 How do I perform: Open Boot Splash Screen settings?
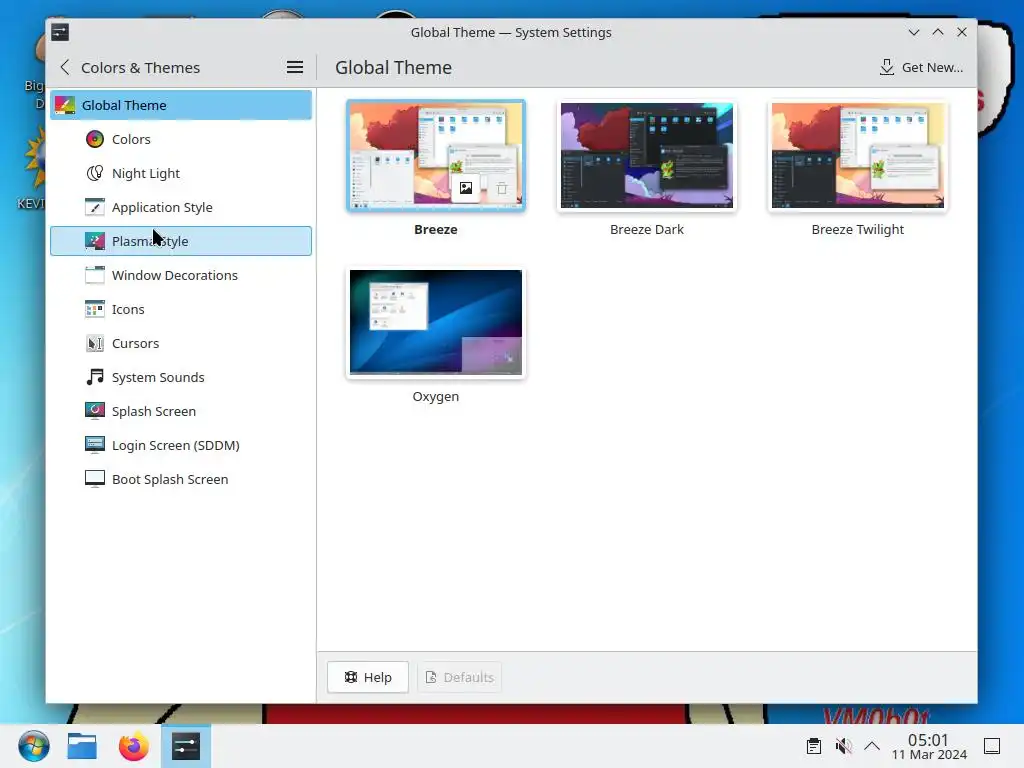click(181, 479)
